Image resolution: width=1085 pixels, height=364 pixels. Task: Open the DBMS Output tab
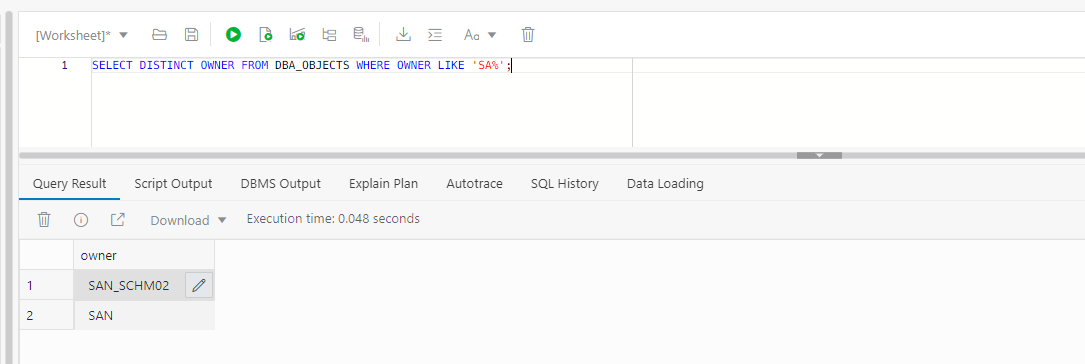point(281,183)
